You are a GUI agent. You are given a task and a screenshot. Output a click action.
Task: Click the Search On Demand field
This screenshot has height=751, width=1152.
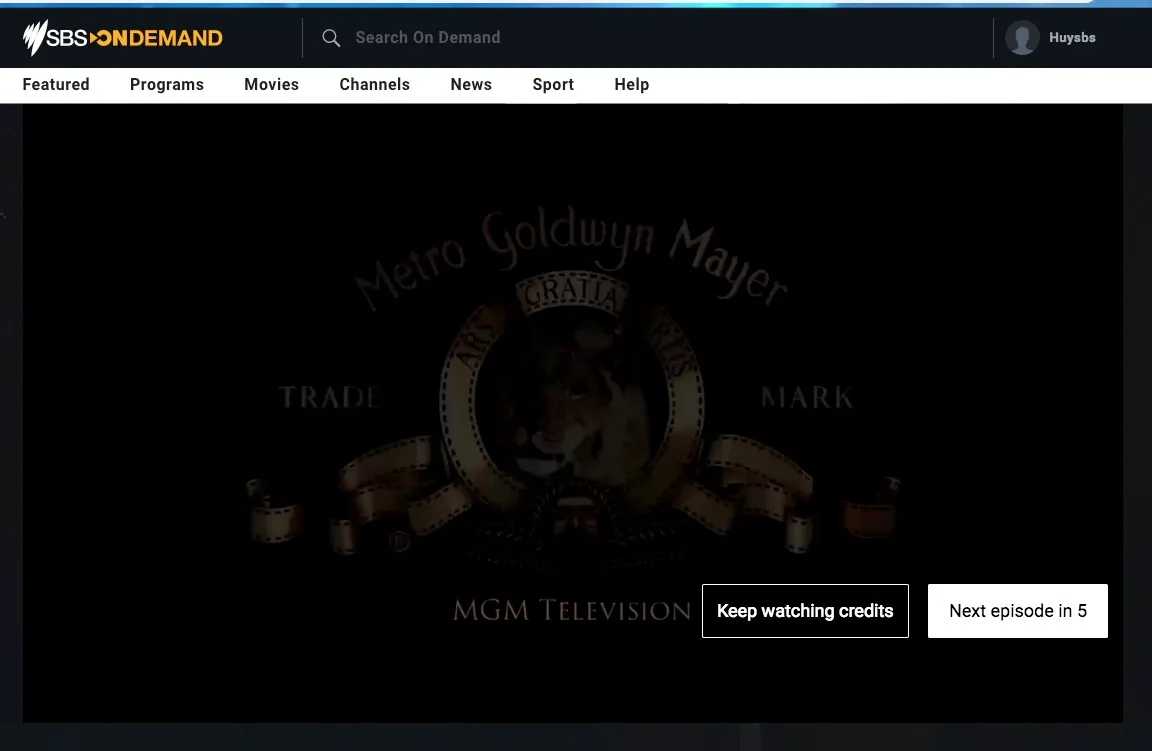[428, 37]
